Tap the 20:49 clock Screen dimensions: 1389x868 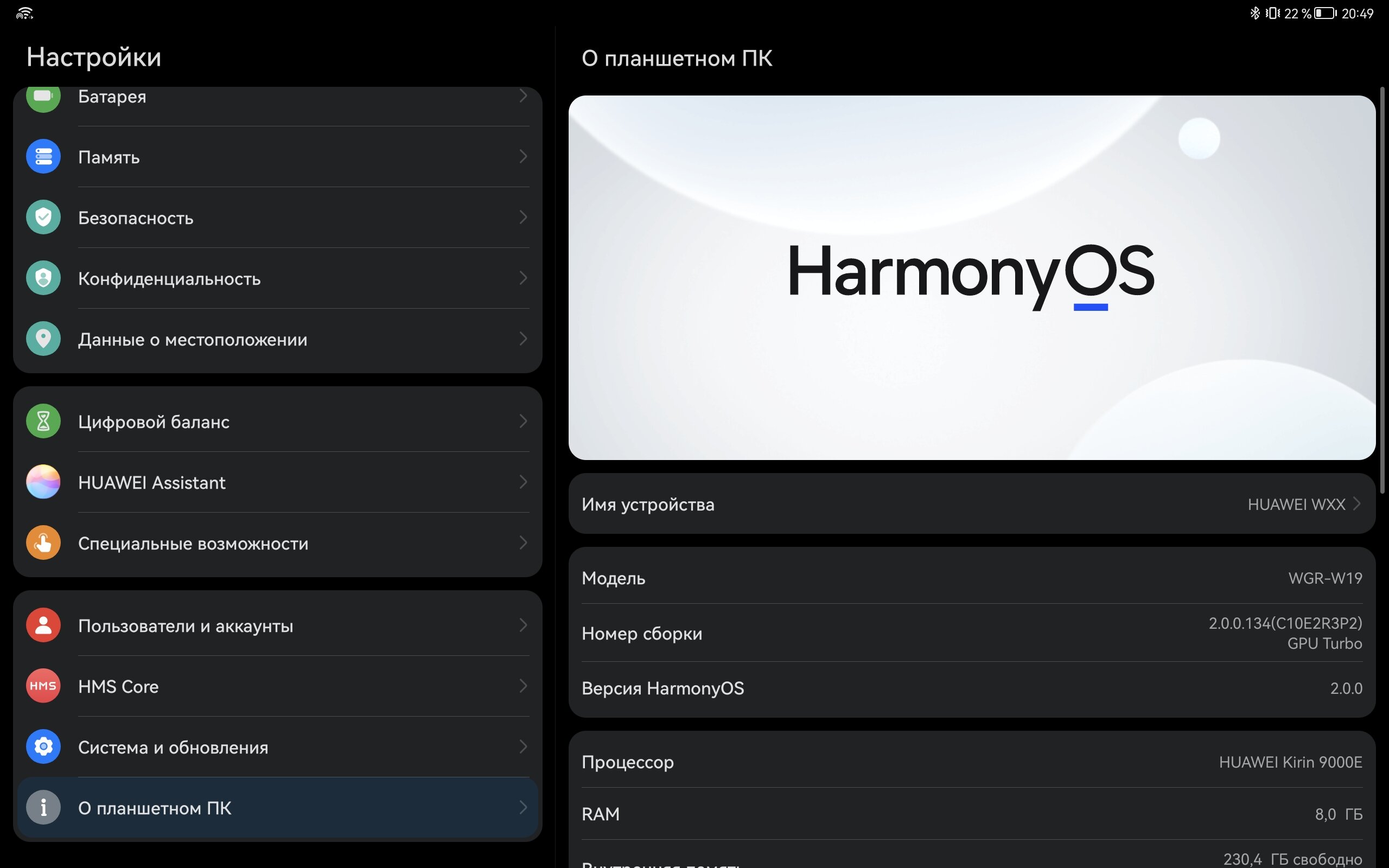pos(1358,13)
